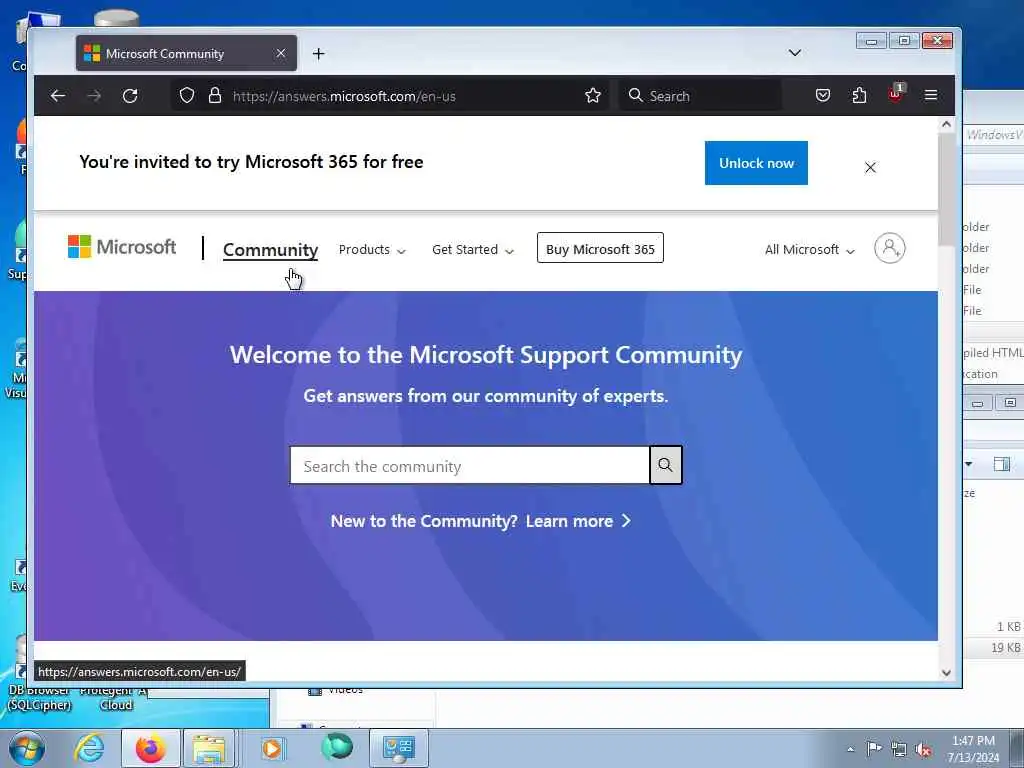Click the Unlock now button
Image resolution: width=1024 pixels, height=768 pixels.
[x=756, y=163]
